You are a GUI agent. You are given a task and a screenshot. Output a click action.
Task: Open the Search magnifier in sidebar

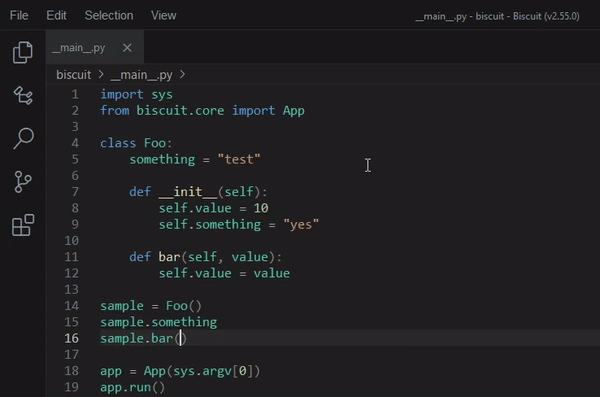pos(23,138)
